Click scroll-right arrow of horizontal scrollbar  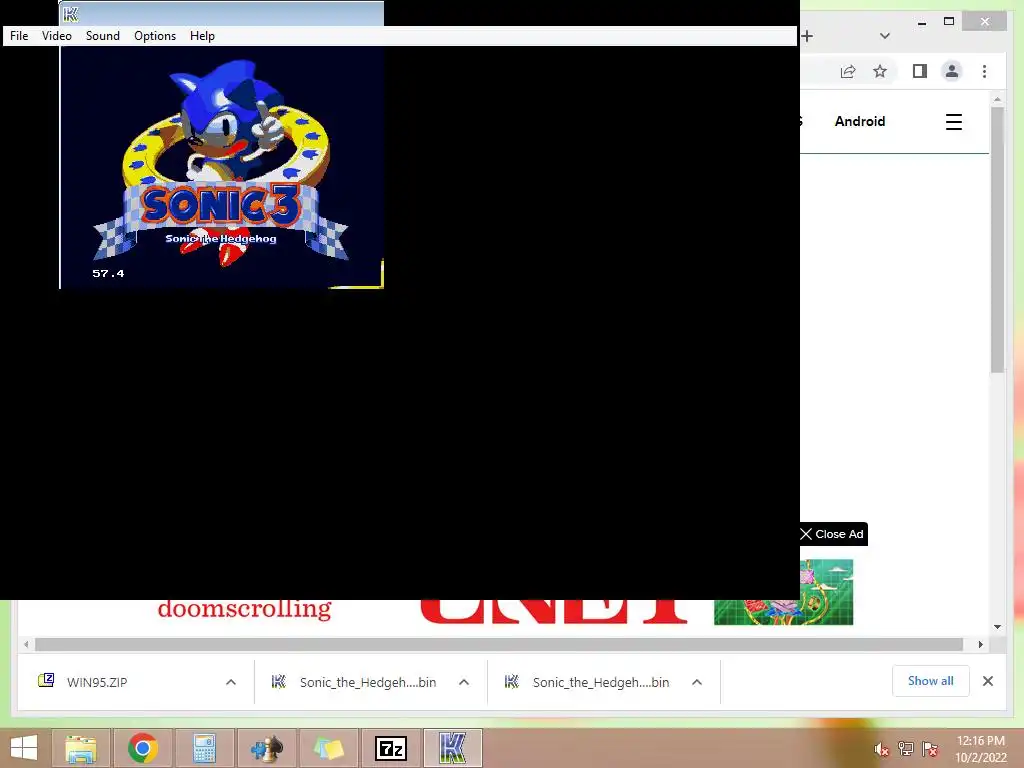pyautogui.click(x=980, y=645)
